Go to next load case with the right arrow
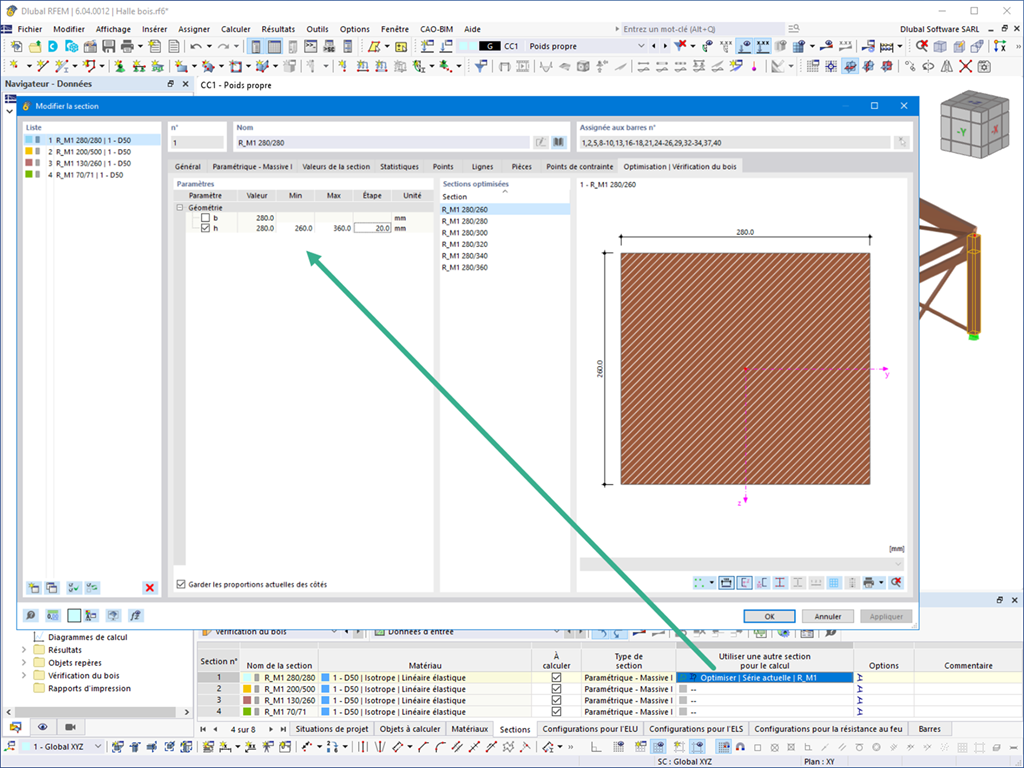 click(665, 46)
